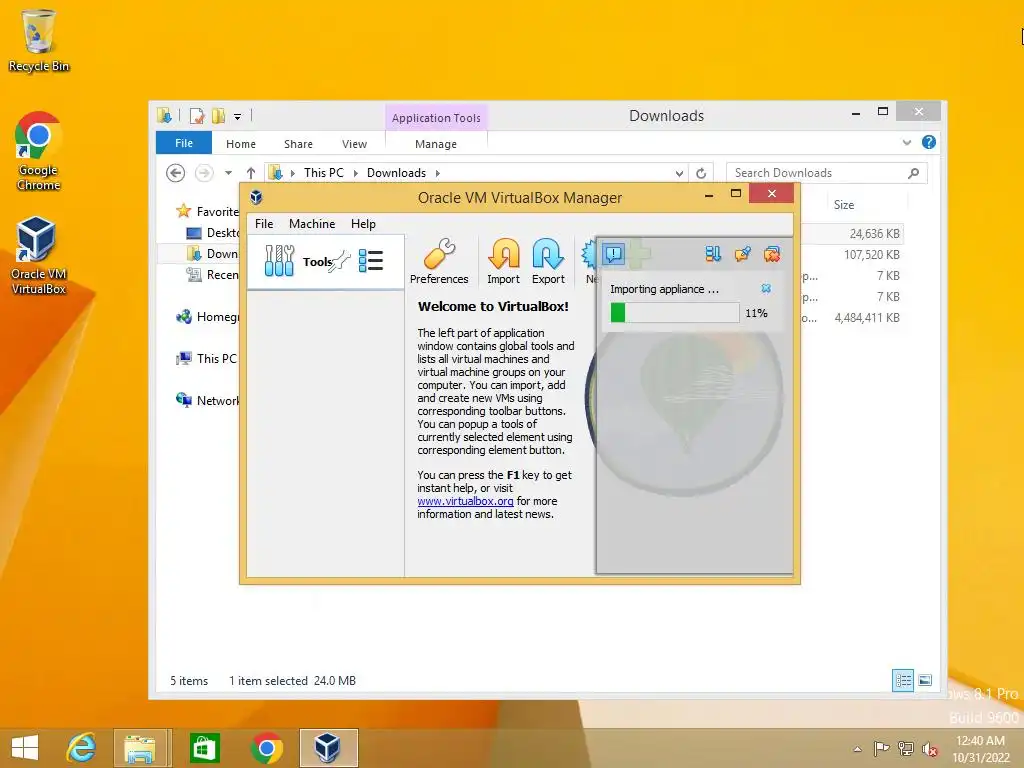Image resolution: width=1024 pixels, height=768 pixels.
Task: Expand the Explorer ribbon chevron
Action: (906, 142)
